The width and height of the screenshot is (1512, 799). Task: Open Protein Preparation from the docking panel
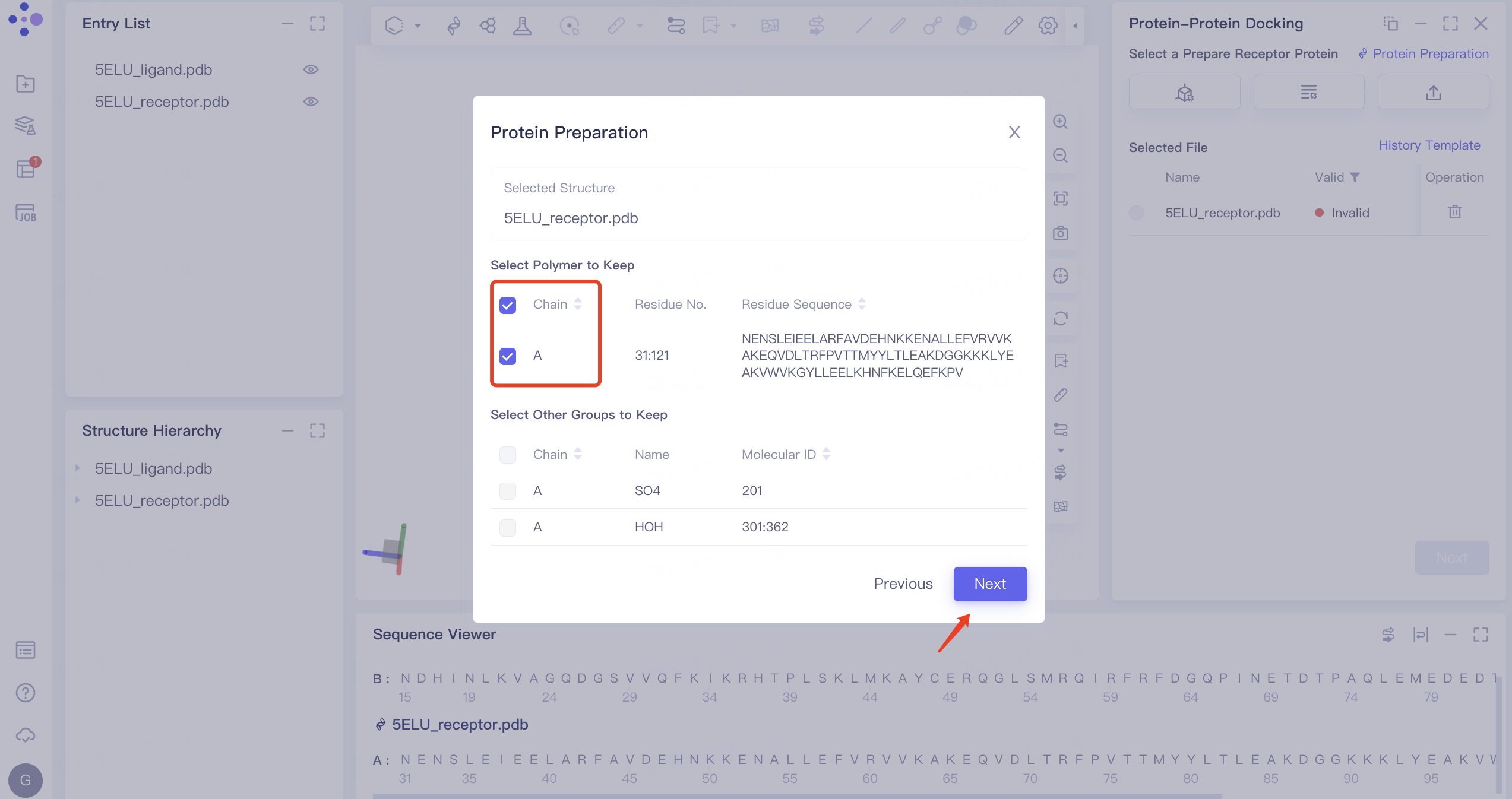tap(1424, 53)
